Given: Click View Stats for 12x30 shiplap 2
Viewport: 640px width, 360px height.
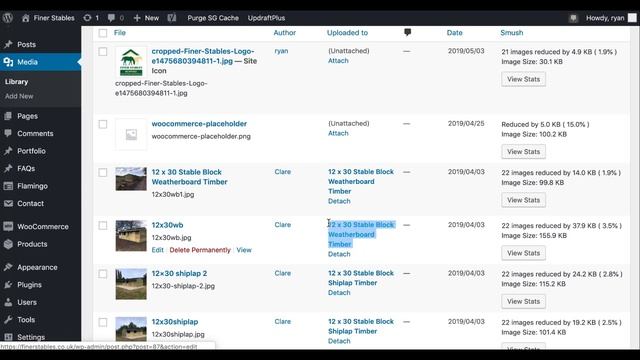Looking at the screenshot, I should point(524,302).
